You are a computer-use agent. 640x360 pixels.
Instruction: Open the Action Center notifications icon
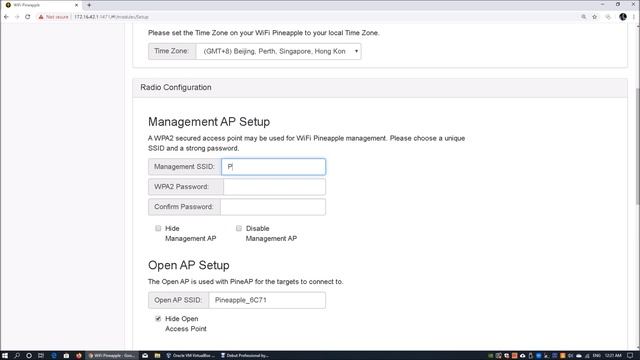(x=630, y=356)
